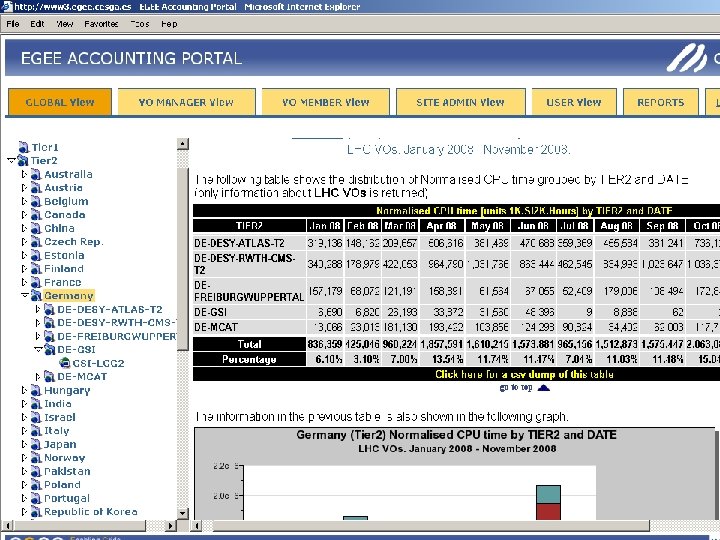Click the Hungary country icon

click(36, 390)
